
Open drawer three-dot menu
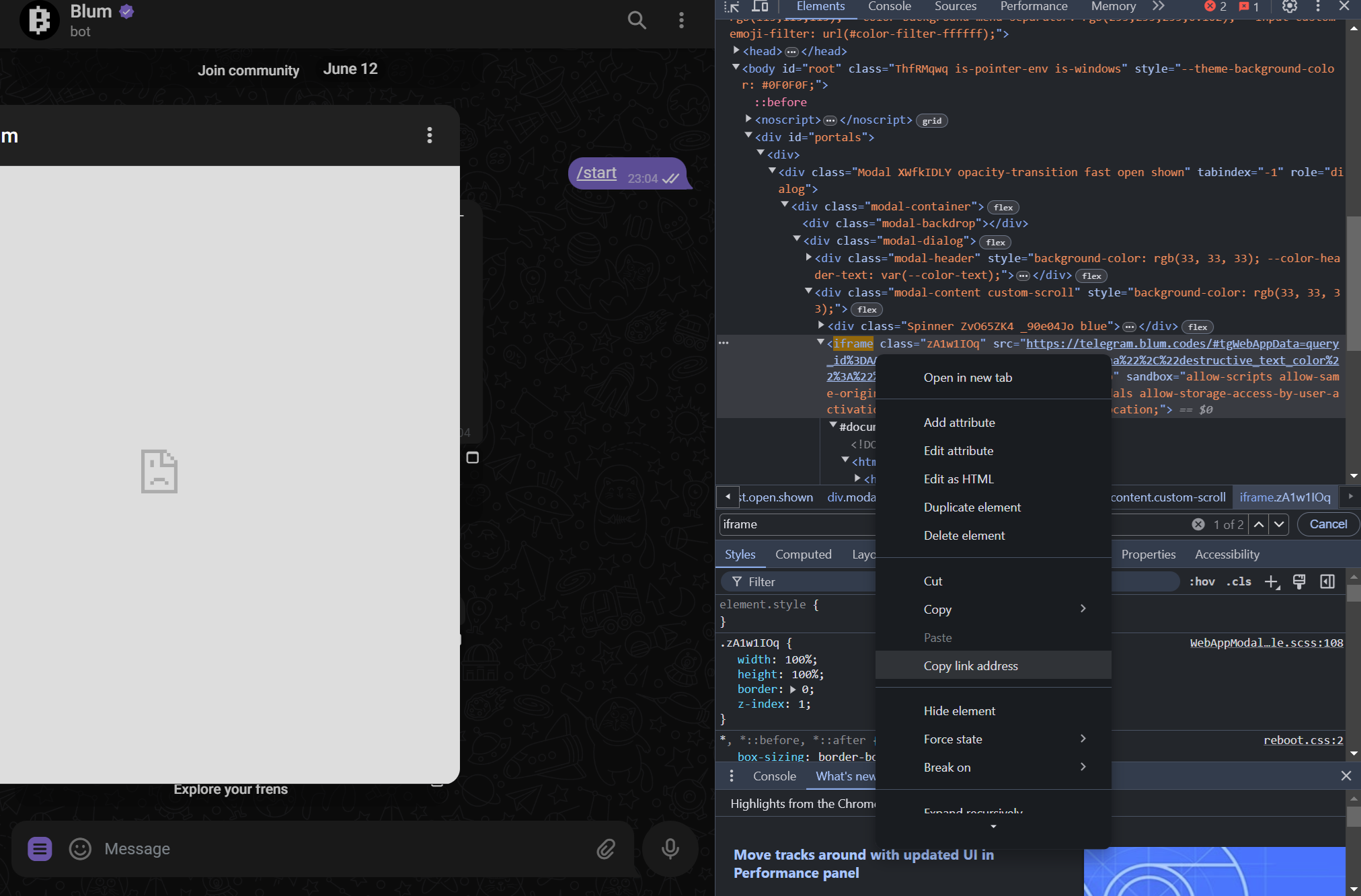[732, 776]
